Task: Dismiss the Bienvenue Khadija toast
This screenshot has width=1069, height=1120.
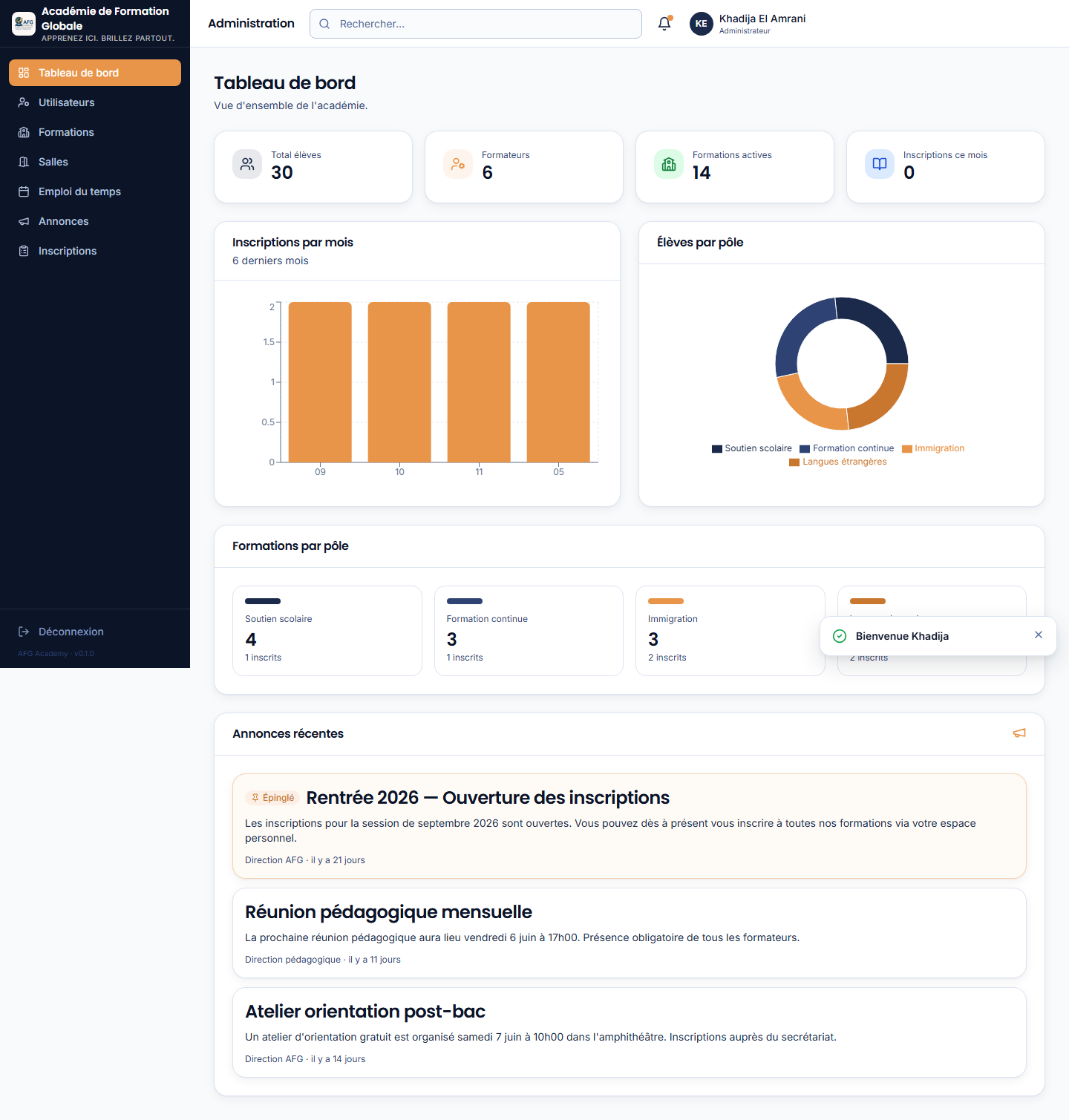Action: 1039,635
